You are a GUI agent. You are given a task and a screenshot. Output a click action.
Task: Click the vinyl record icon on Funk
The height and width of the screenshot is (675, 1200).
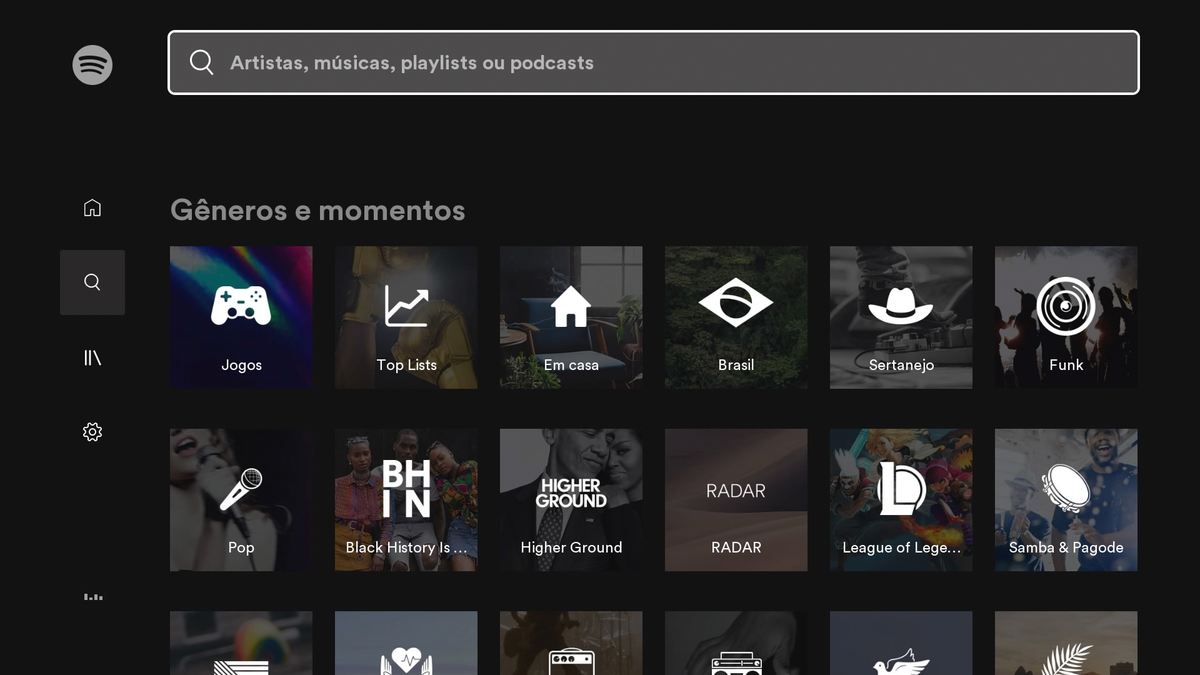pos(1065,305)
